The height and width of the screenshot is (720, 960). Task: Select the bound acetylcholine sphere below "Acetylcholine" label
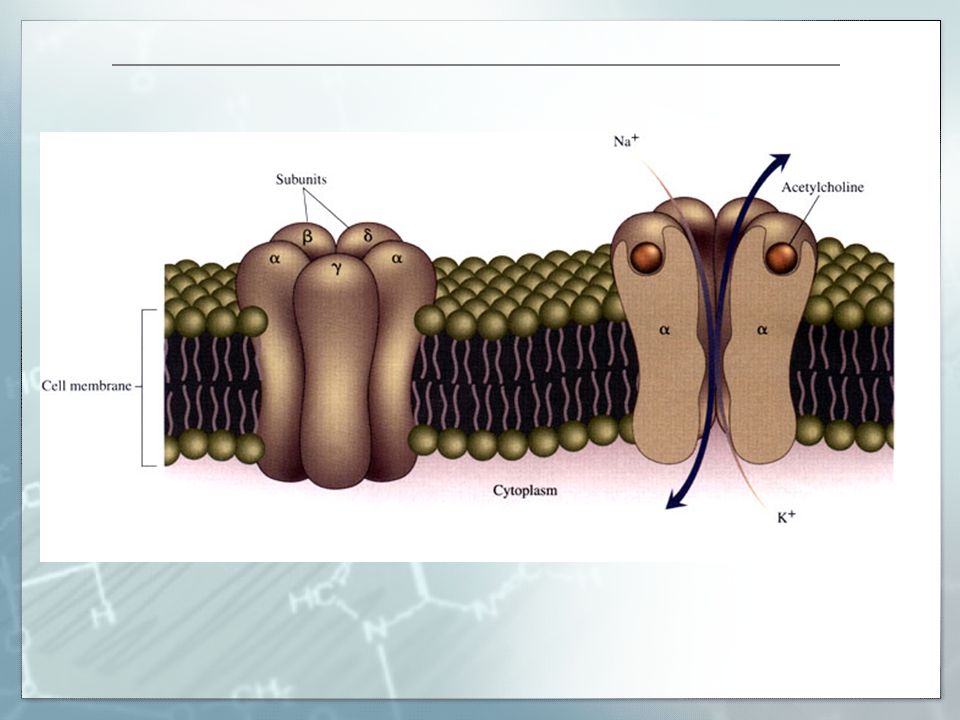tap(781, 257)
